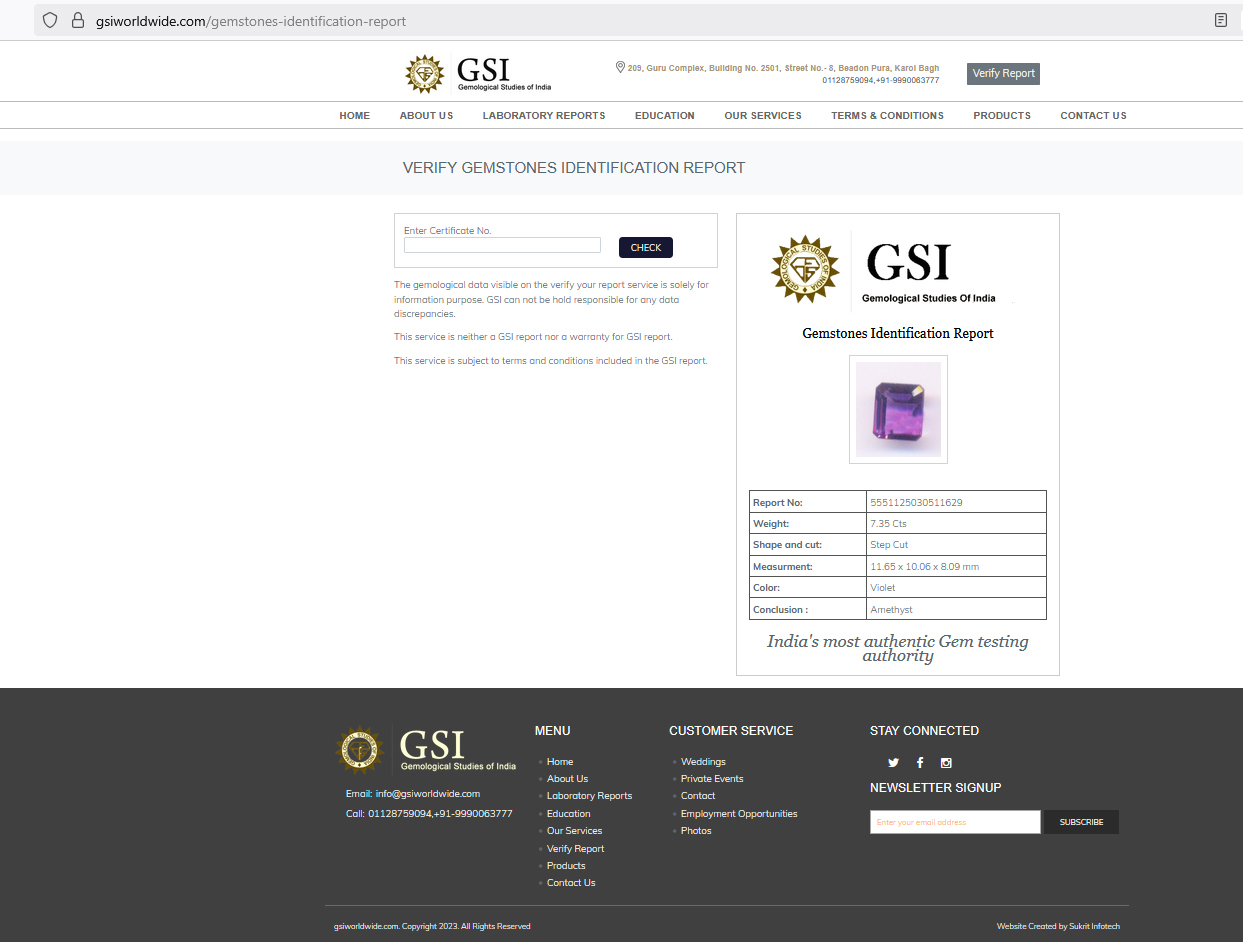Click India's most authentic Gem testing tagline
The image size is (1243, 942).
click(898, 648)
